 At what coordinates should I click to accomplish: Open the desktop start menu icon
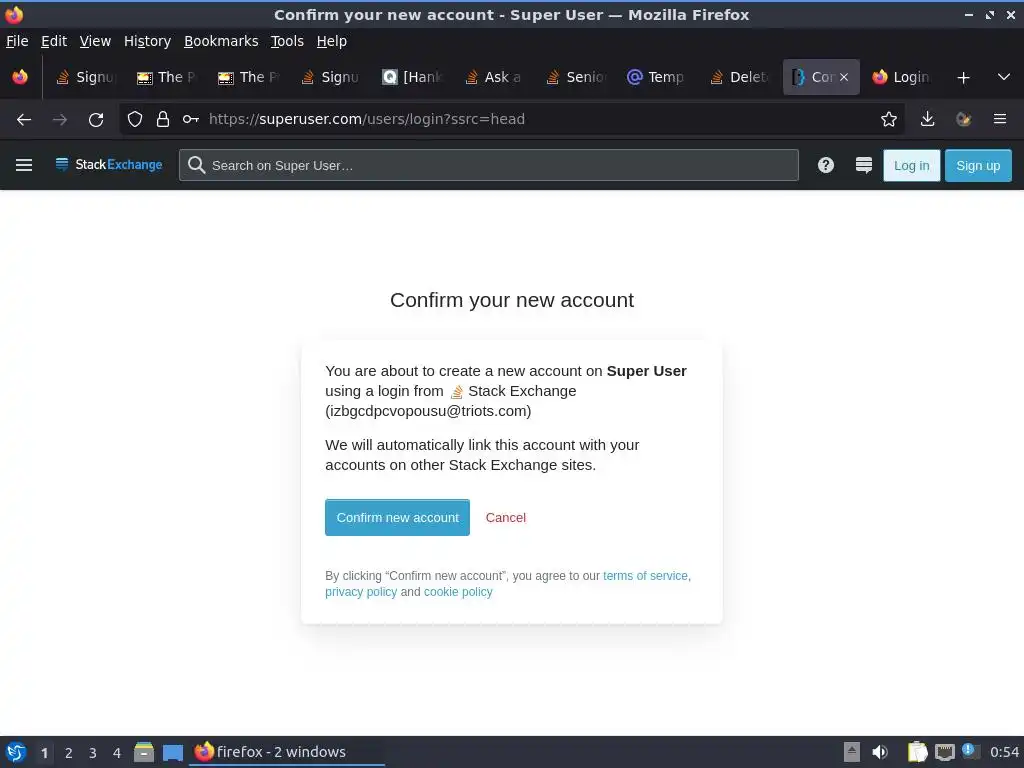pyautogui.click(x=16, y=752)
